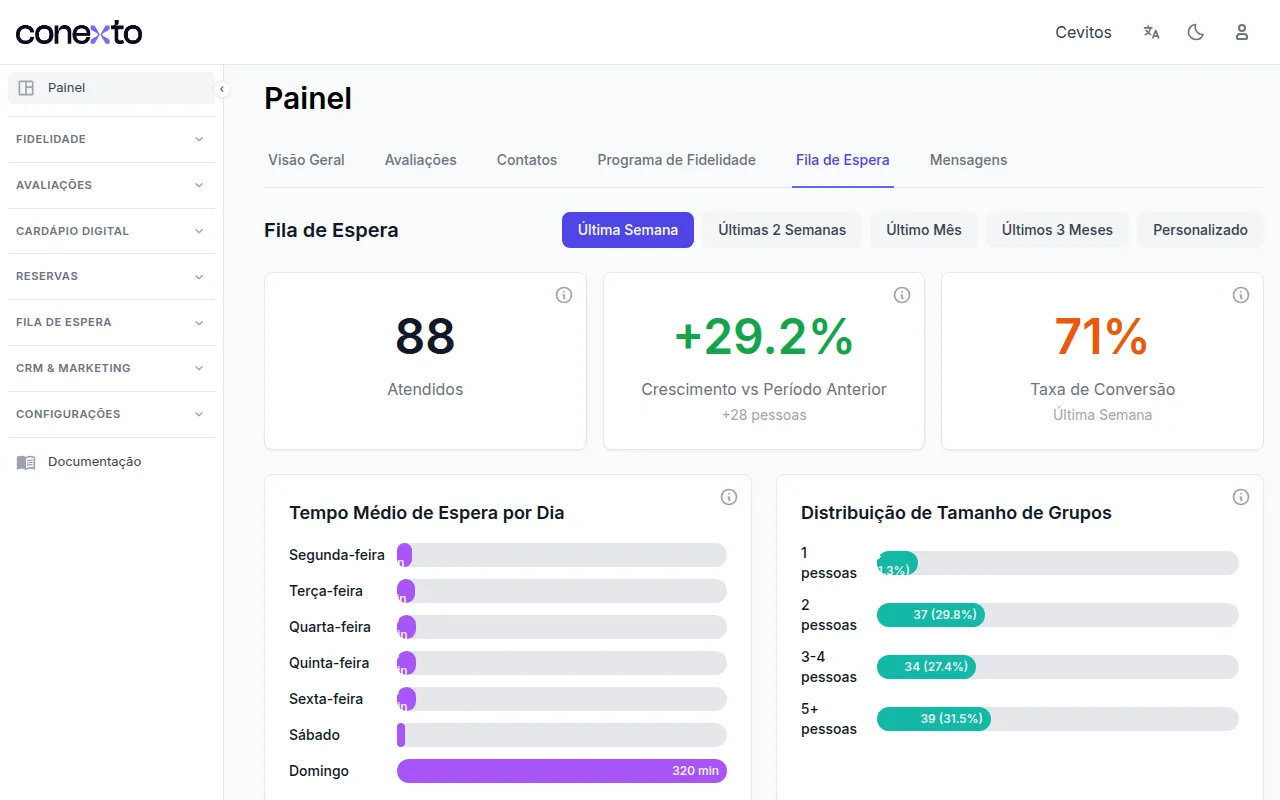Click the 3-4 pessoas 34 (27.4%) bar
1280x800 pixels.
(x=927, y=667)
